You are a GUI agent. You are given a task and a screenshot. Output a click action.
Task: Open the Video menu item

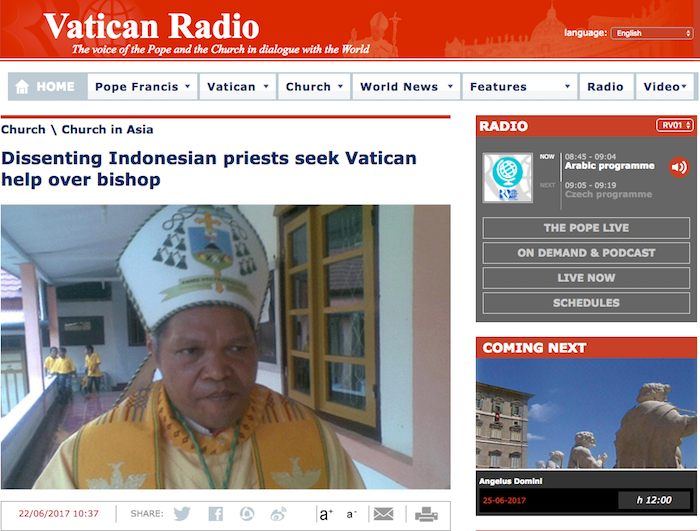coord(665,87)
